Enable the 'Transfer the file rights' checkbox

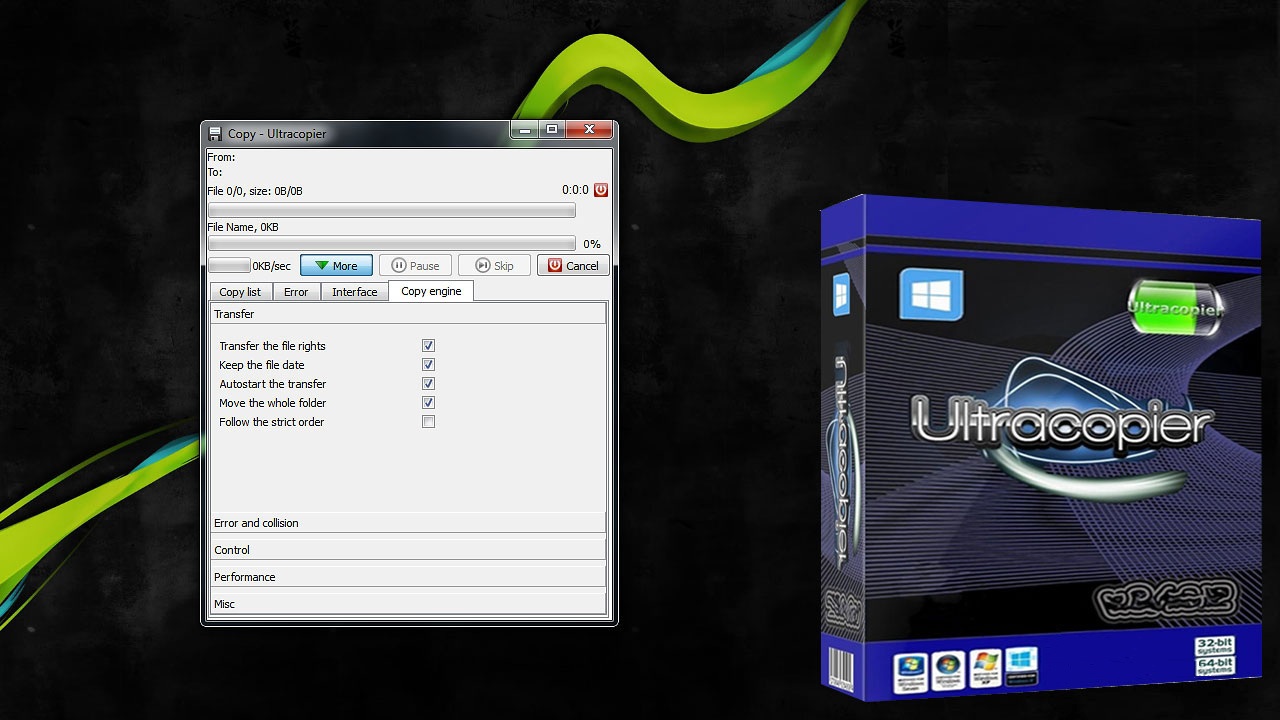pyautogui.click(x=428, y=345)
